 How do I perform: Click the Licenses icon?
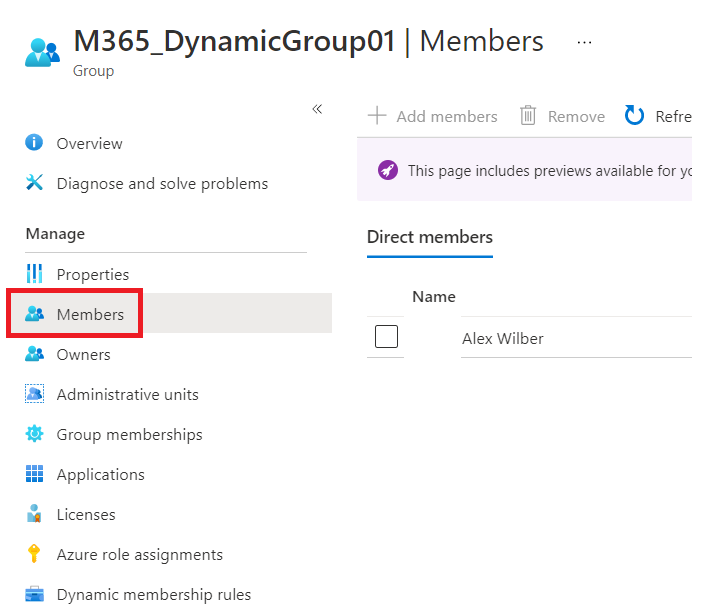34,514
